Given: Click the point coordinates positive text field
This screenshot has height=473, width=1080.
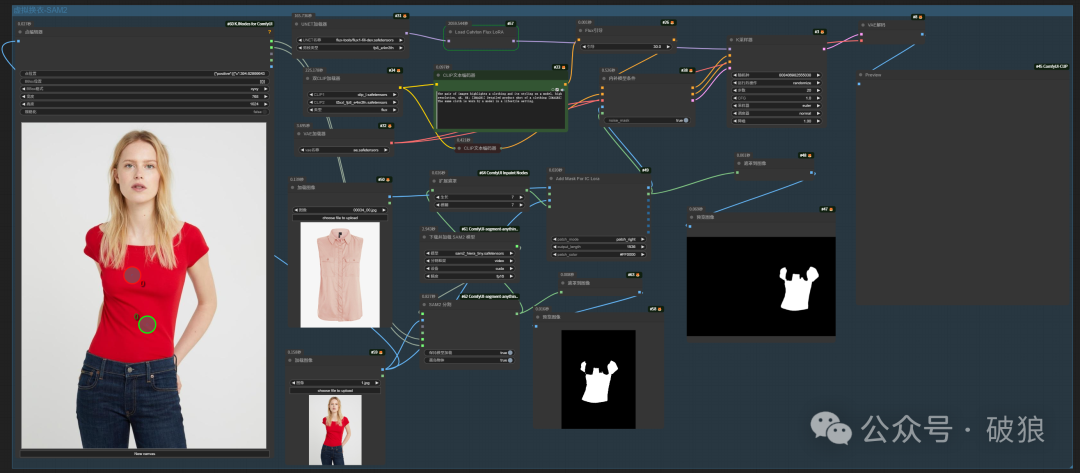Looking at the screenshot, I should [x=145, y=73].
